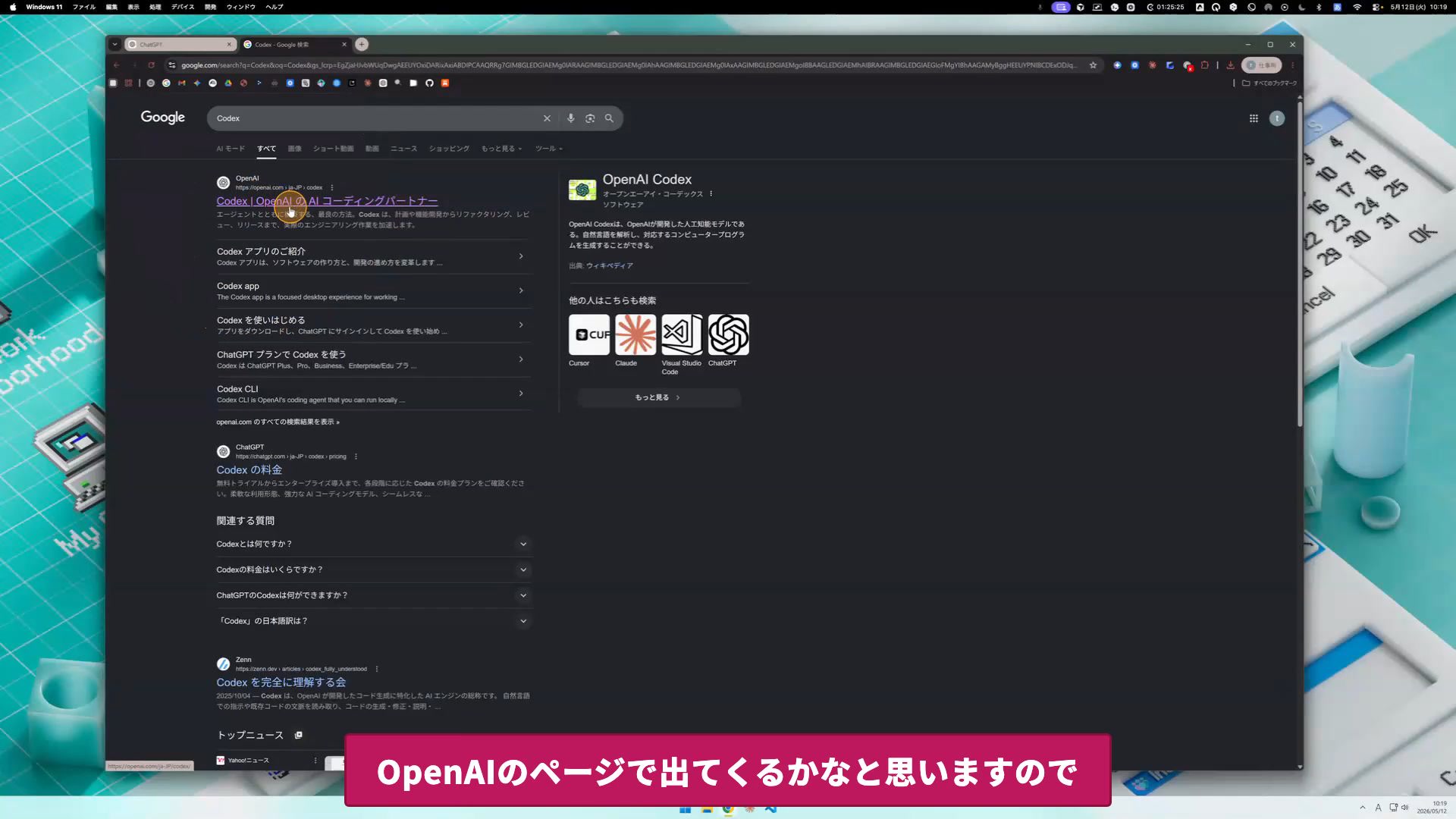Go back with Chrome's back arrow
This screenshot has height=819, width=1456.
[117, 65]
